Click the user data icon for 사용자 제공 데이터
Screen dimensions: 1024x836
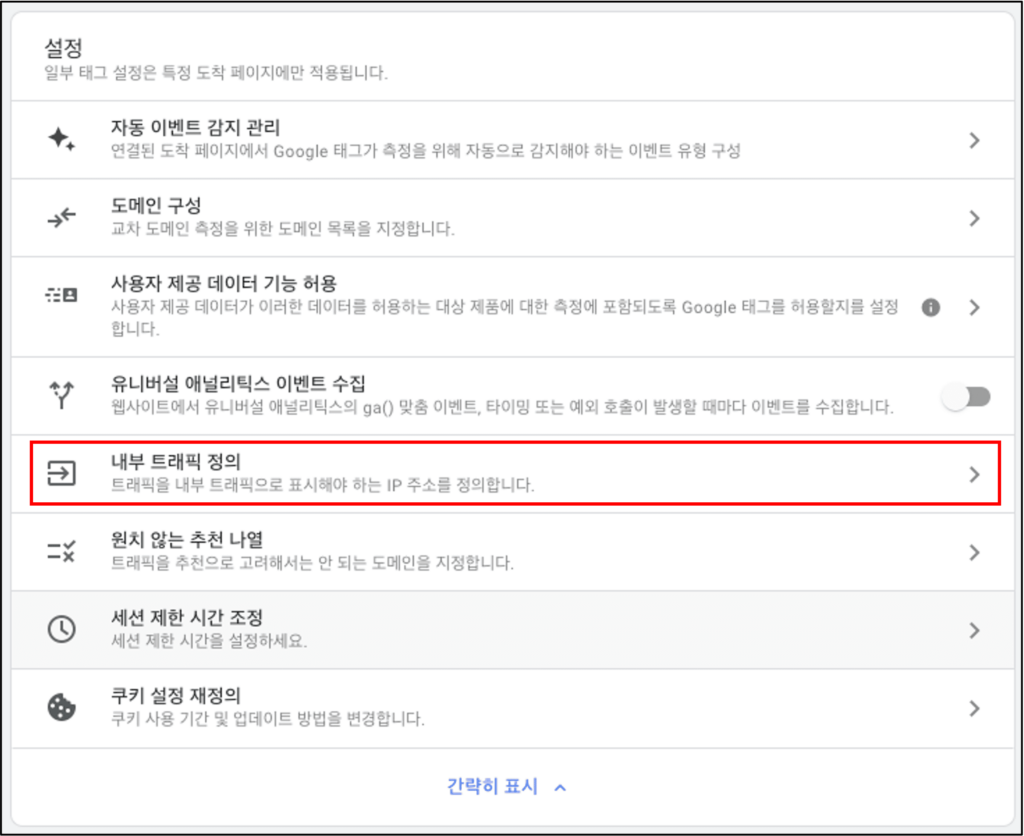[61, 295]
